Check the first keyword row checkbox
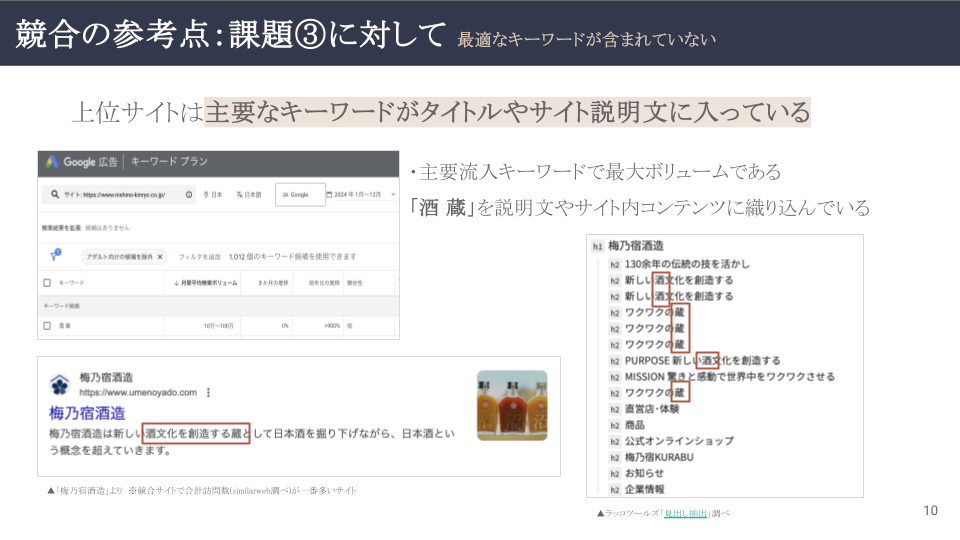 click(47, 326)
